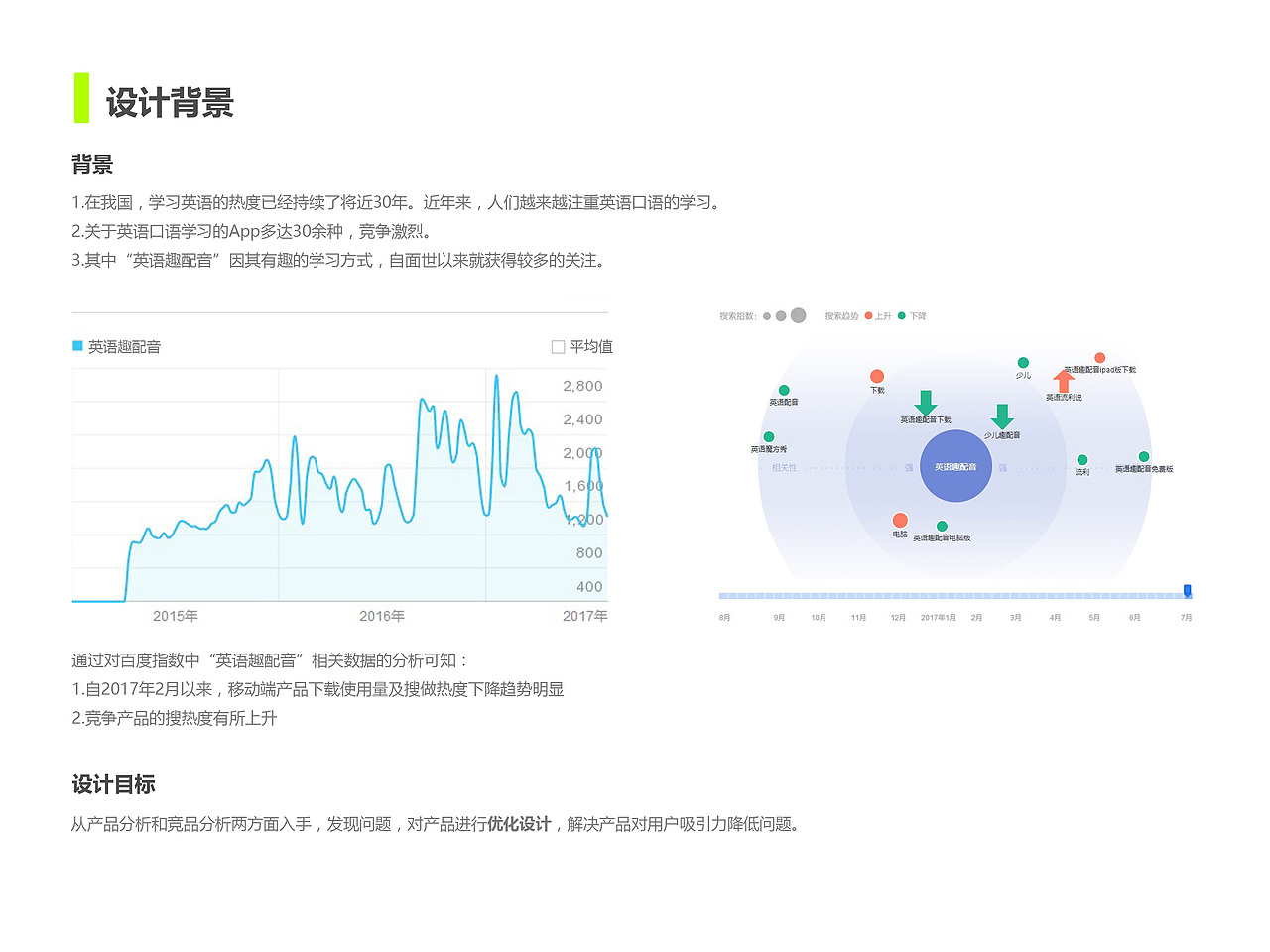Viewport: 1270px width, 952px height.
Task: Click the 800 y-axis value
Action: (589, 553)
